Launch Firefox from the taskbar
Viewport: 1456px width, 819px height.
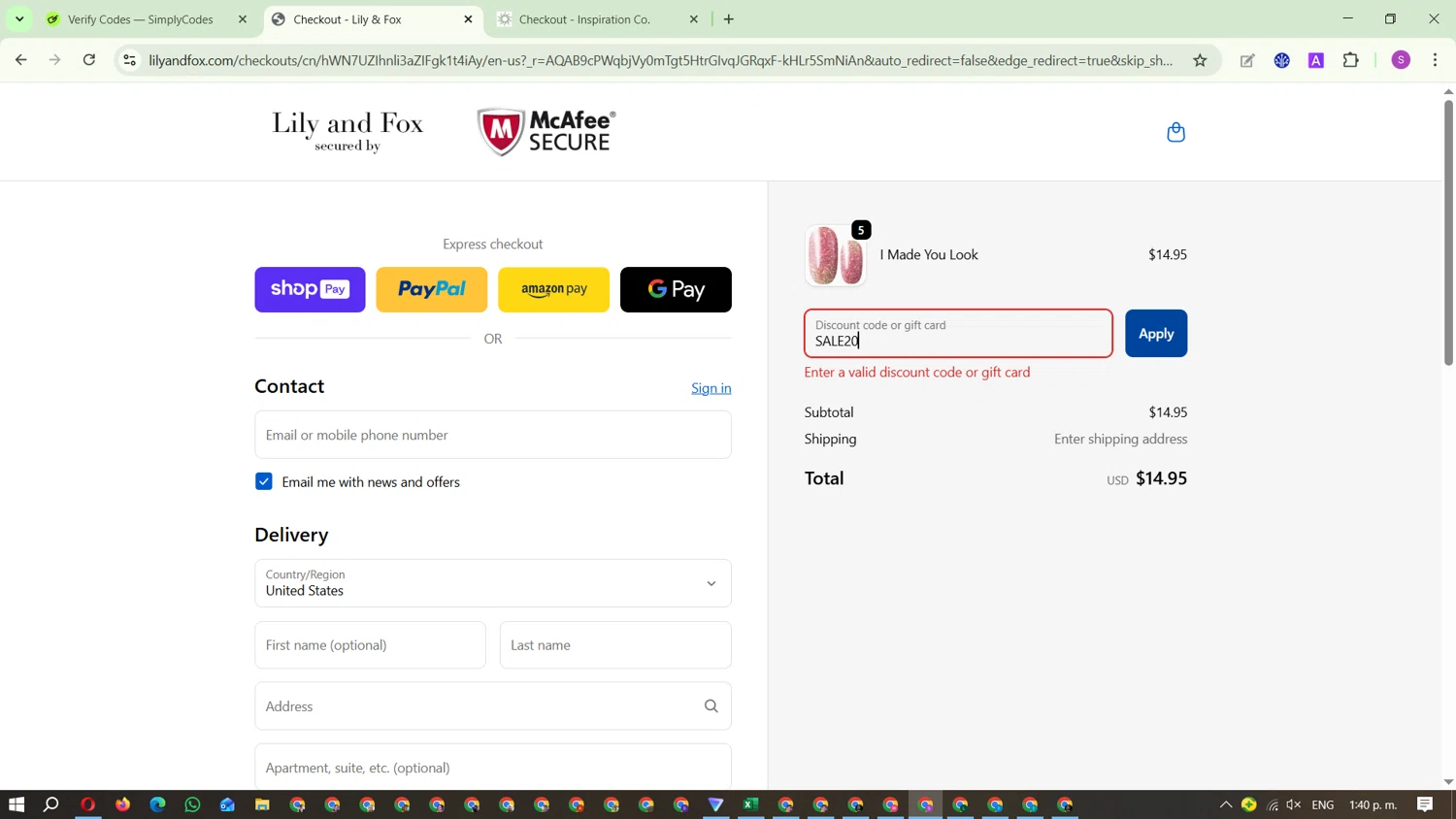(x=122, y=804)
